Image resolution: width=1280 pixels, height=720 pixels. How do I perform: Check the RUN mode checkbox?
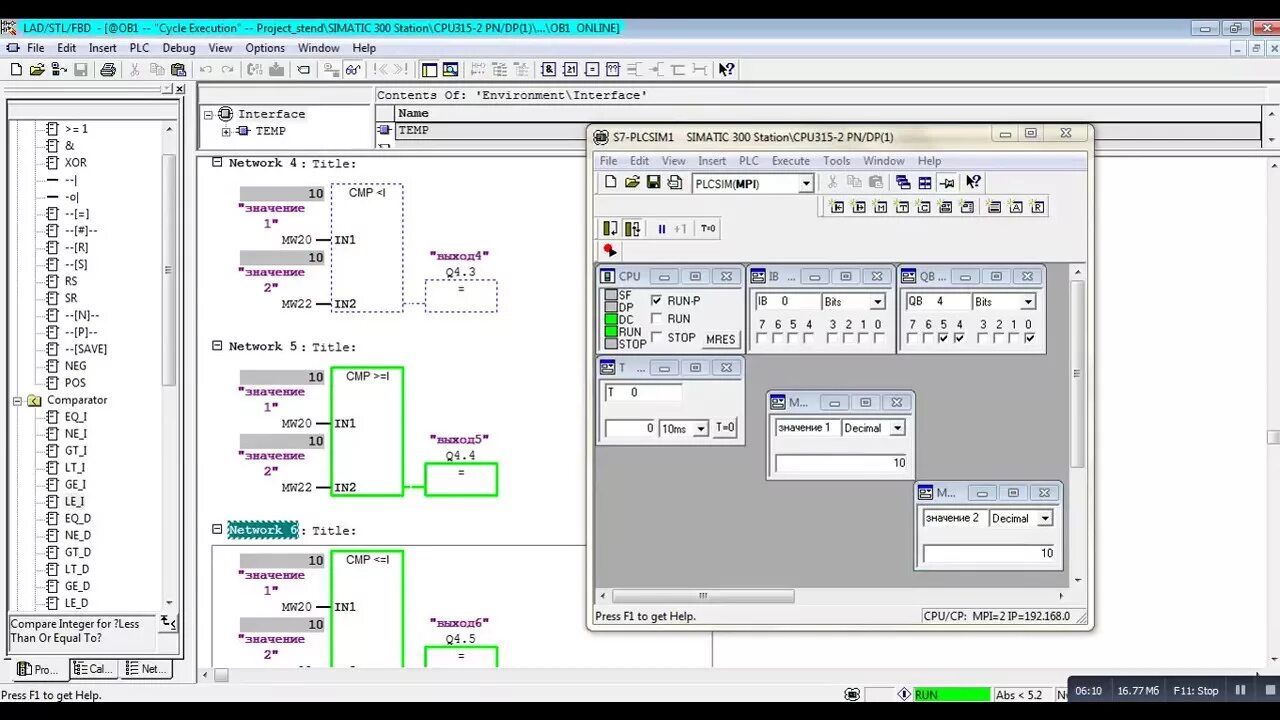point(656,318)
